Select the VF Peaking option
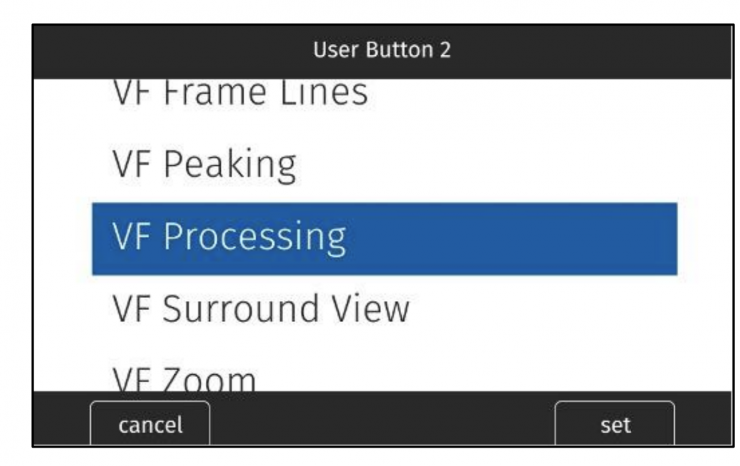 coord(205,165)
